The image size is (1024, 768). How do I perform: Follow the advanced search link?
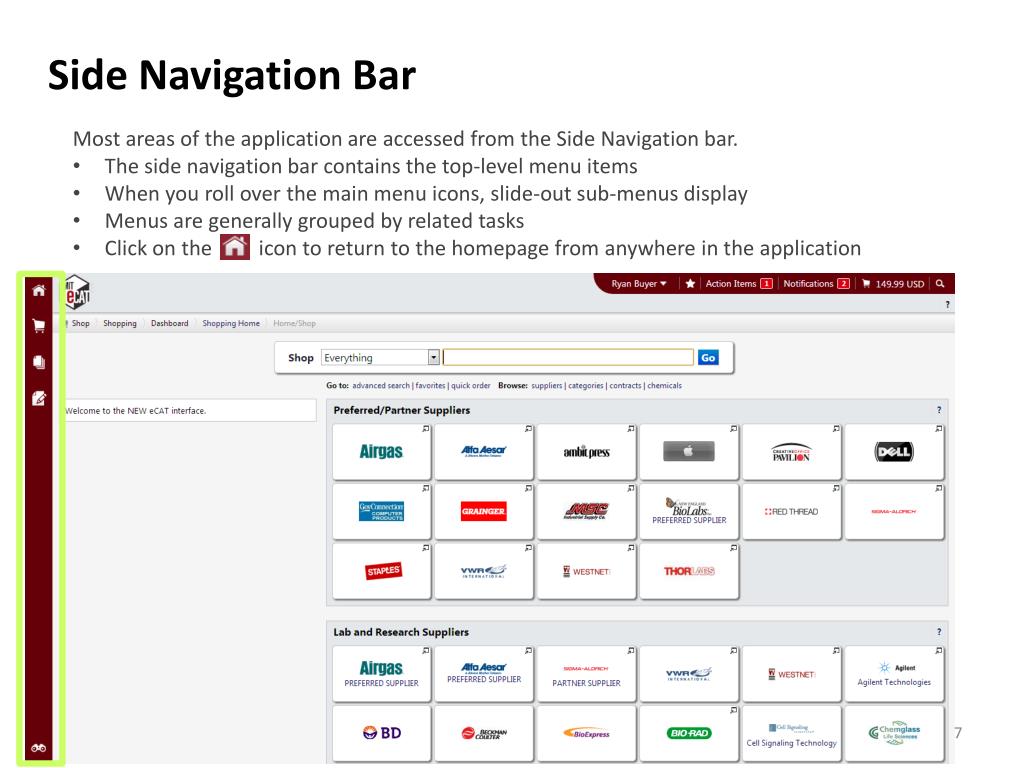381,385
